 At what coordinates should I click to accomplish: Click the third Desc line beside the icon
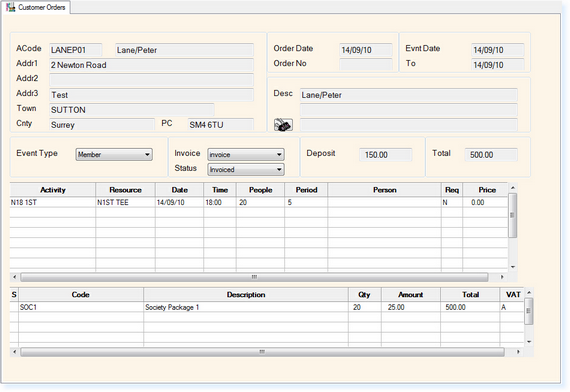409,125
